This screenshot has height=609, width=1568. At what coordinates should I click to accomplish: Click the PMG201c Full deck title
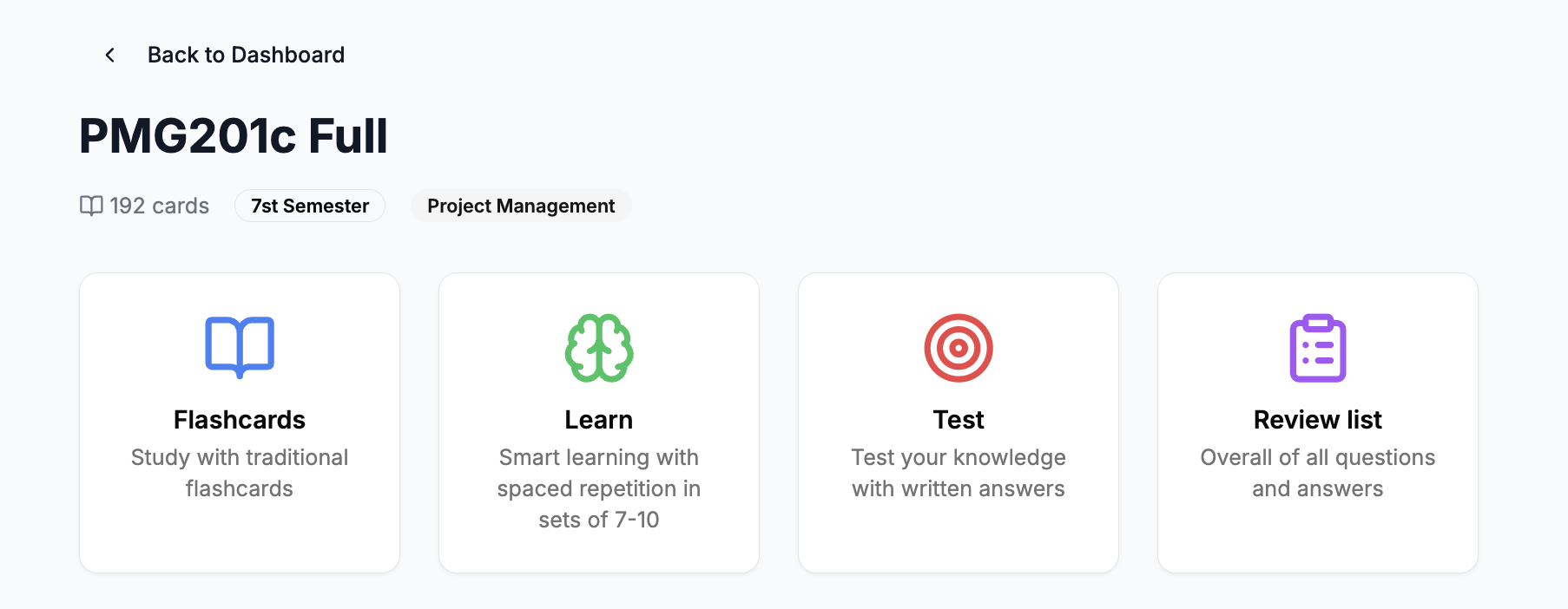[x=234, y=136]
